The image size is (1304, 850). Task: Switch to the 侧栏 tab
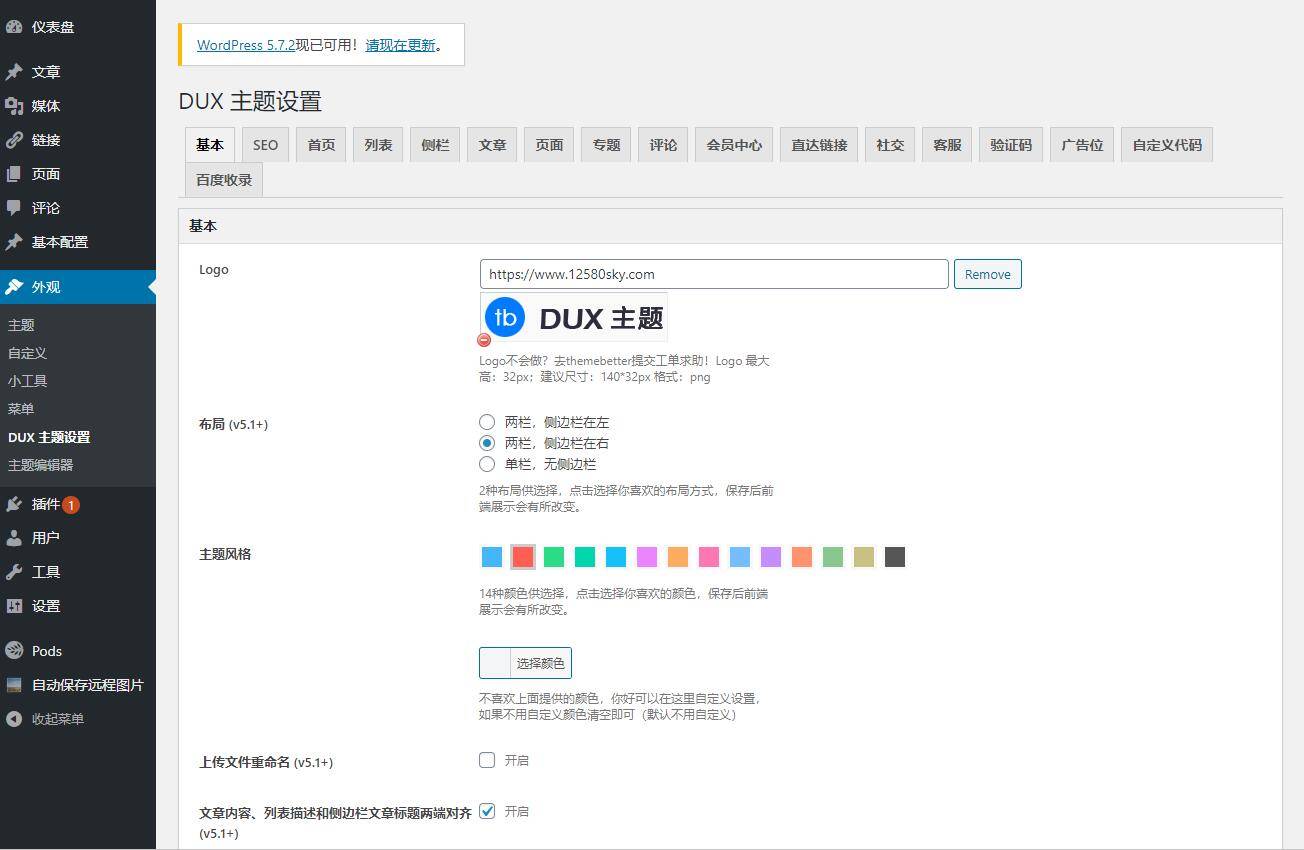coord(435,145)
